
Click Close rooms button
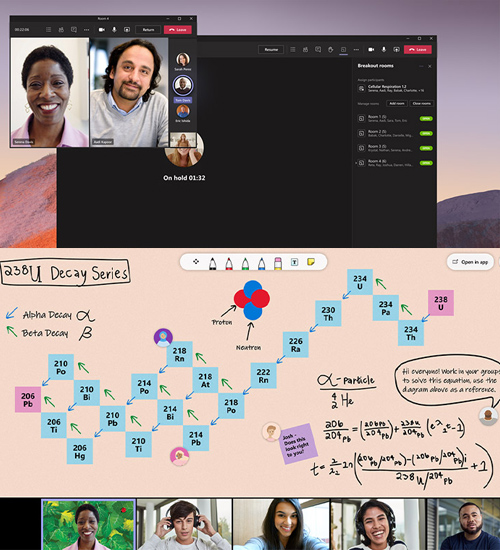[x=421, y=103]
